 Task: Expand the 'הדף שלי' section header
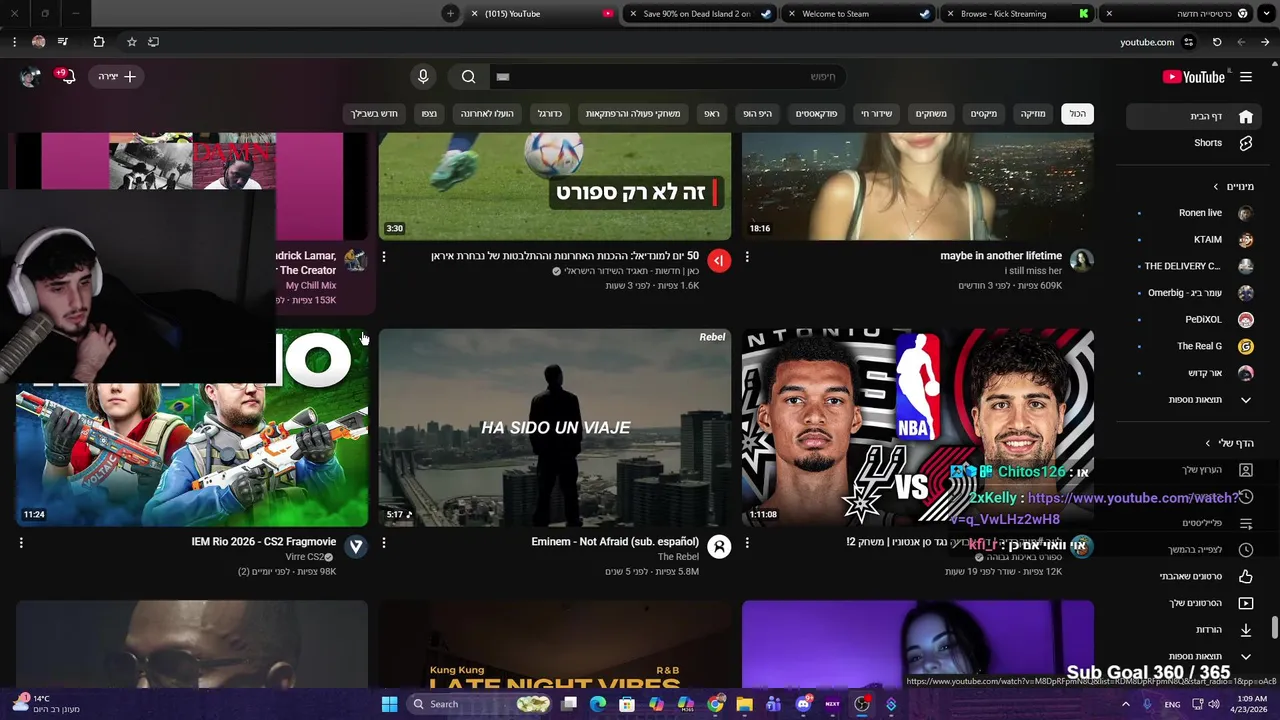click(x=1229, y=443)
